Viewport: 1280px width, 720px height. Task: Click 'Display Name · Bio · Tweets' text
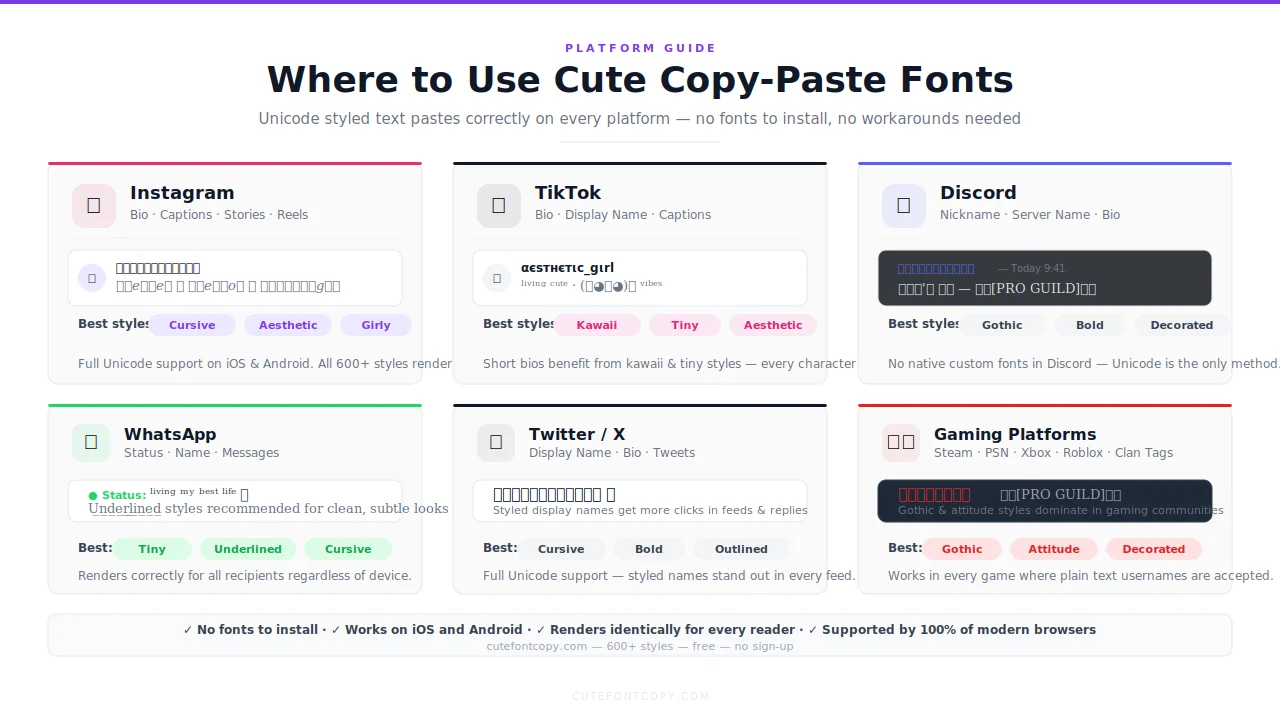[612, 453]
